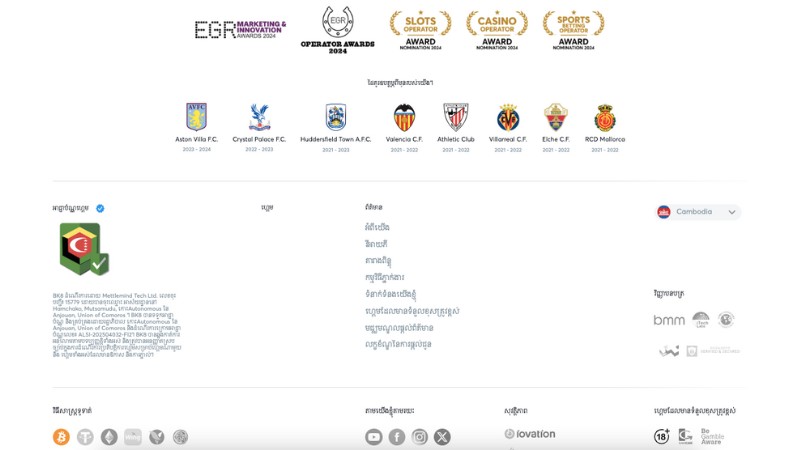Click the Crystal Palace F.C. logo
This screenshot has width=800, height=450.
259,117
